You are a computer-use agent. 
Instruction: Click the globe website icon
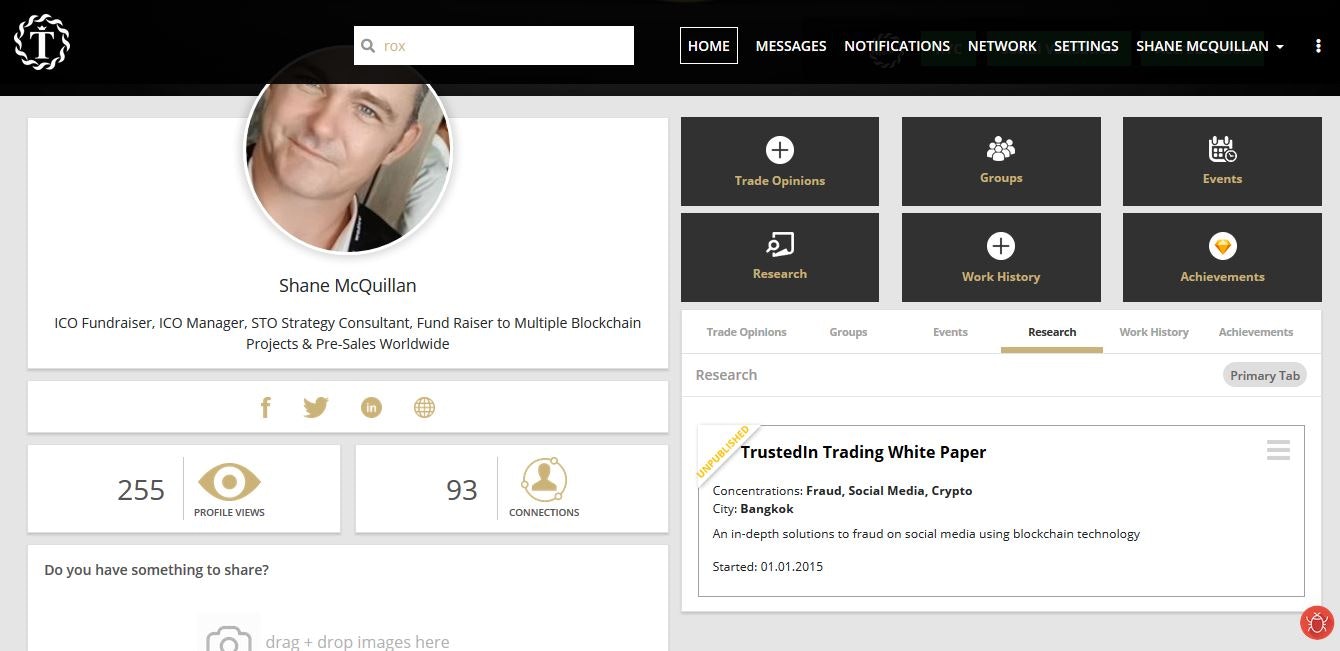point(424,407)
